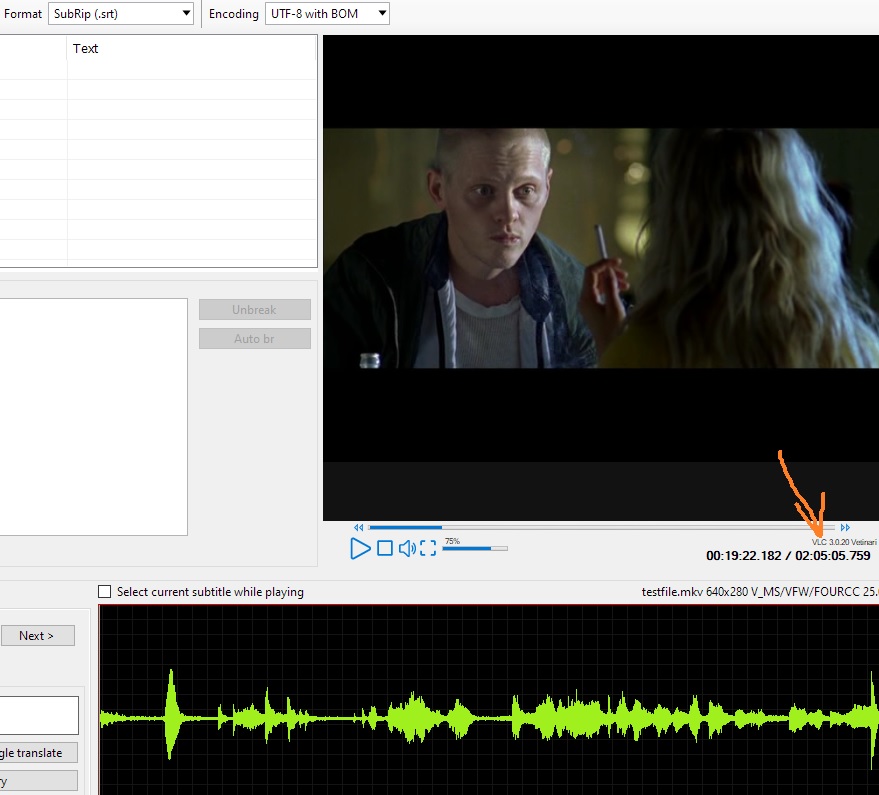Go to the Next > subtitle

[37, 636]
